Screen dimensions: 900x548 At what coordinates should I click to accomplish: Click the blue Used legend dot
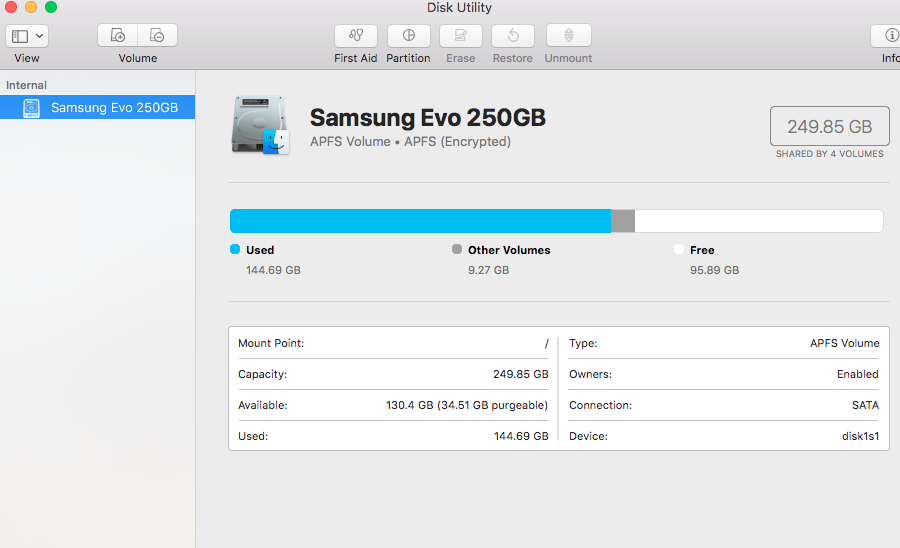point(235,249)
